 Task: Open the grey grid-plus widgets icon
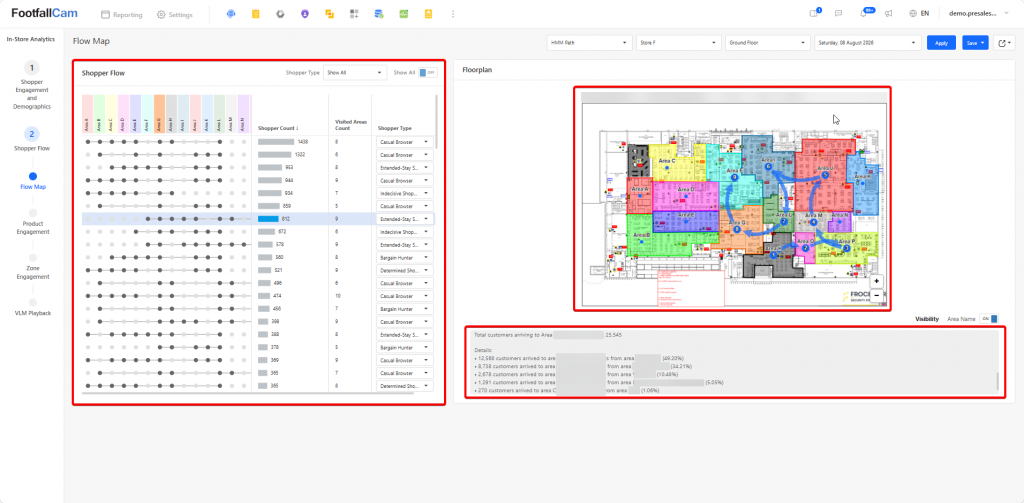coord(355,14)
